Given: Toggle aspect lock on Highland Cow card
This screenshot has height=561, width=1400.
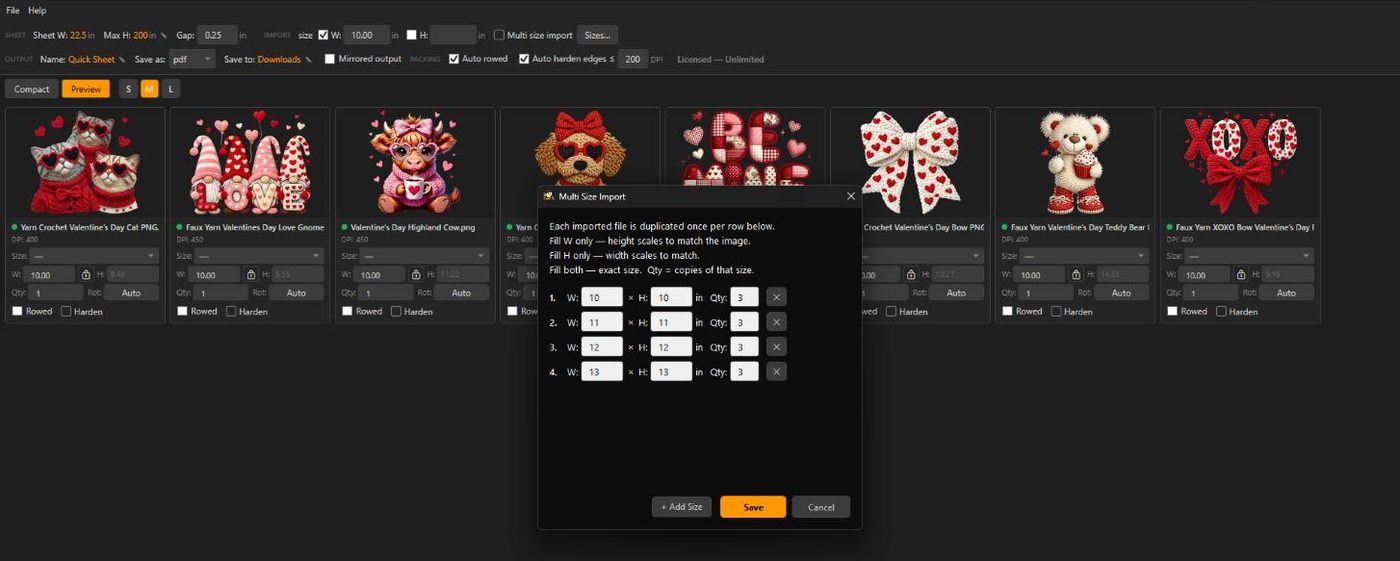Looking at the screenshot, I should click(415, 275).
